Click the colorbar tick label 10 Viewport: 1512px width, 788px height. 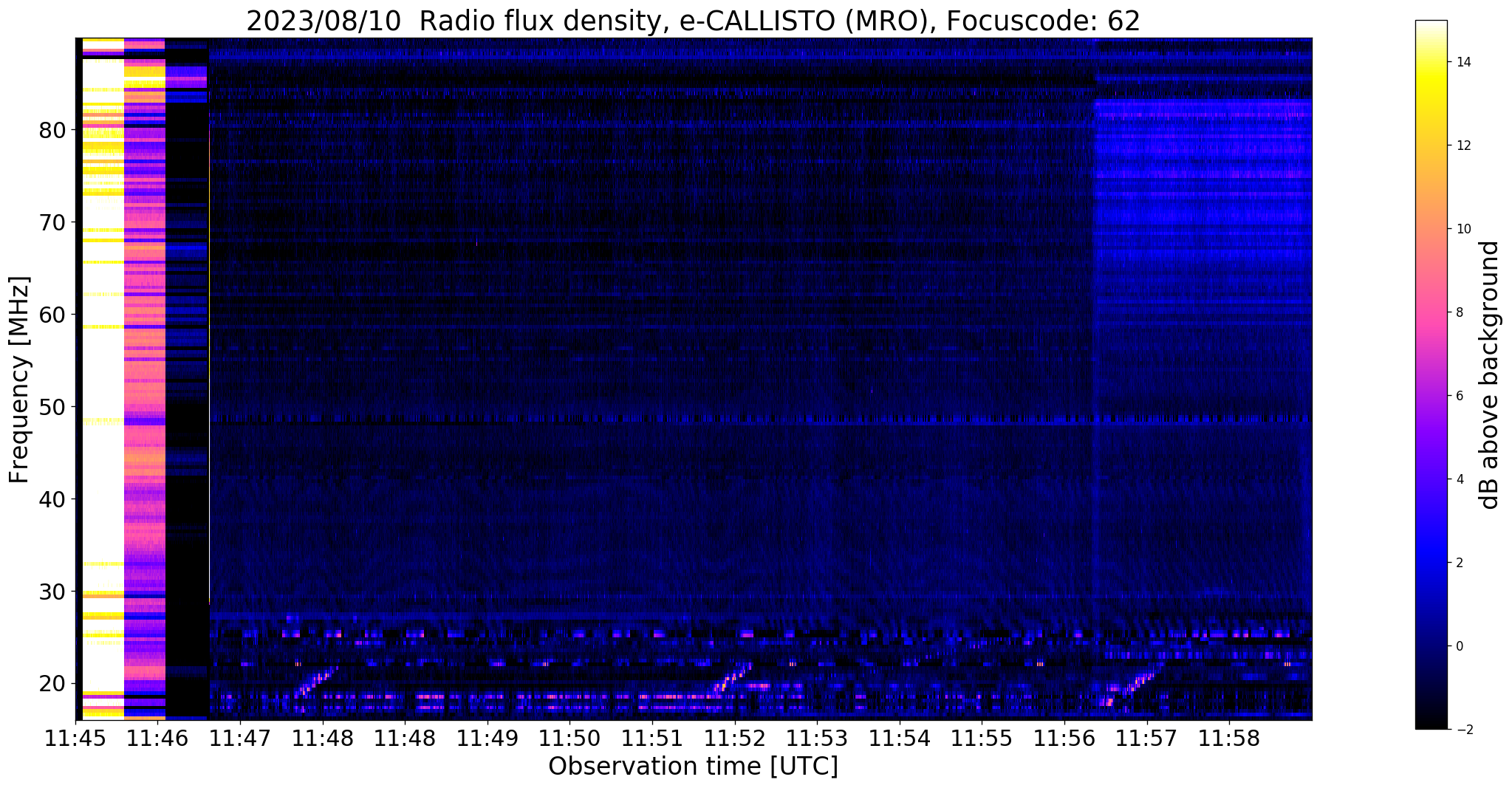pos(1461,229)
